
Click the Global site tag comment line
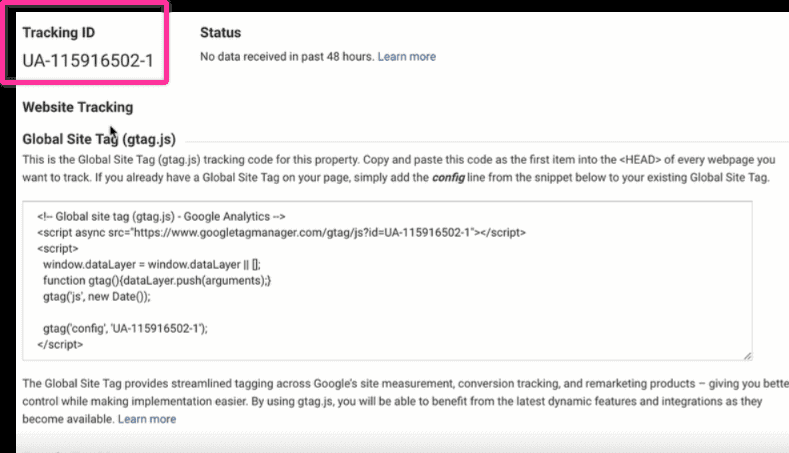click(161, 216)
